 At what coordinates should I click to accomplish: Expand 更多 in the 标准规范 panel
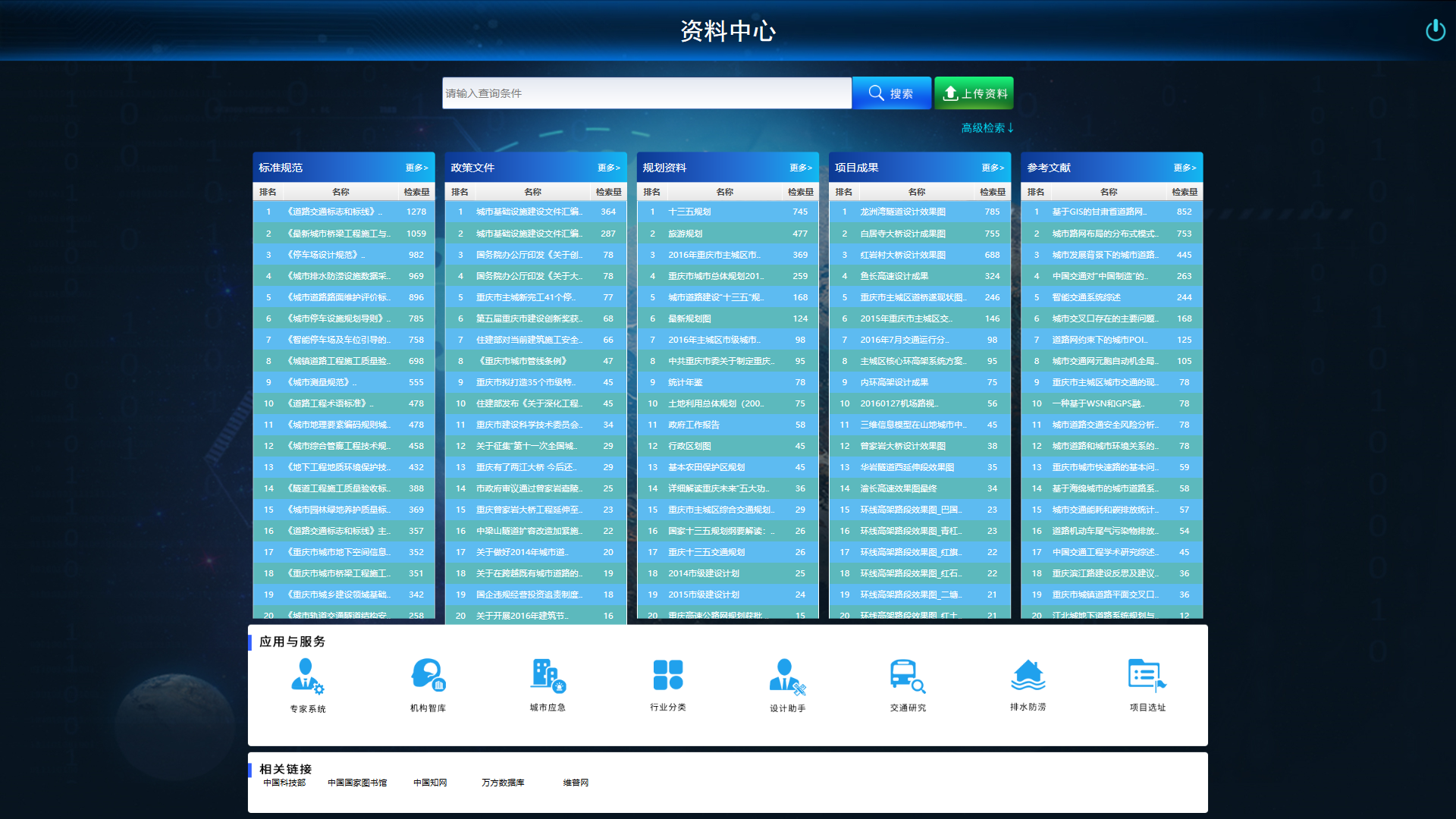(416, 168)
